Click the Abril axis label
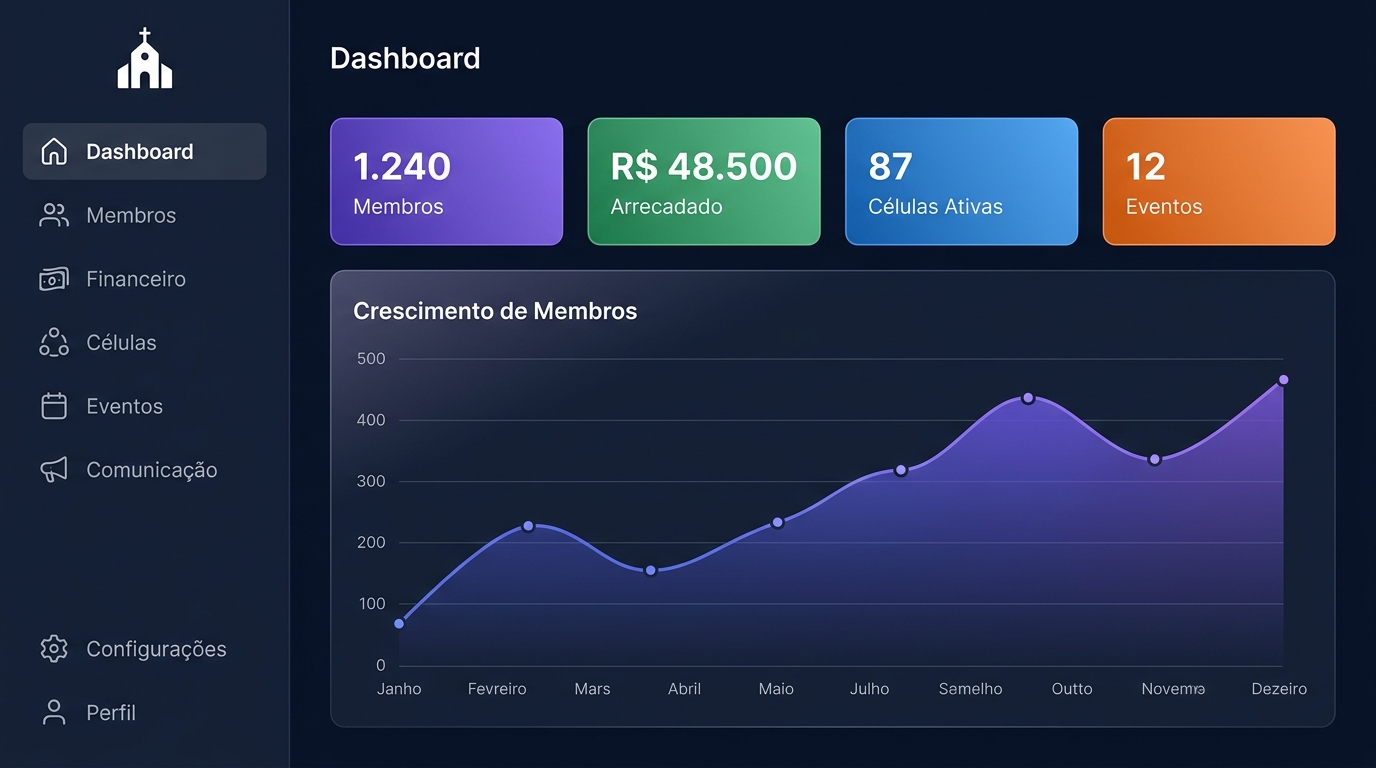 coord(684,689)
